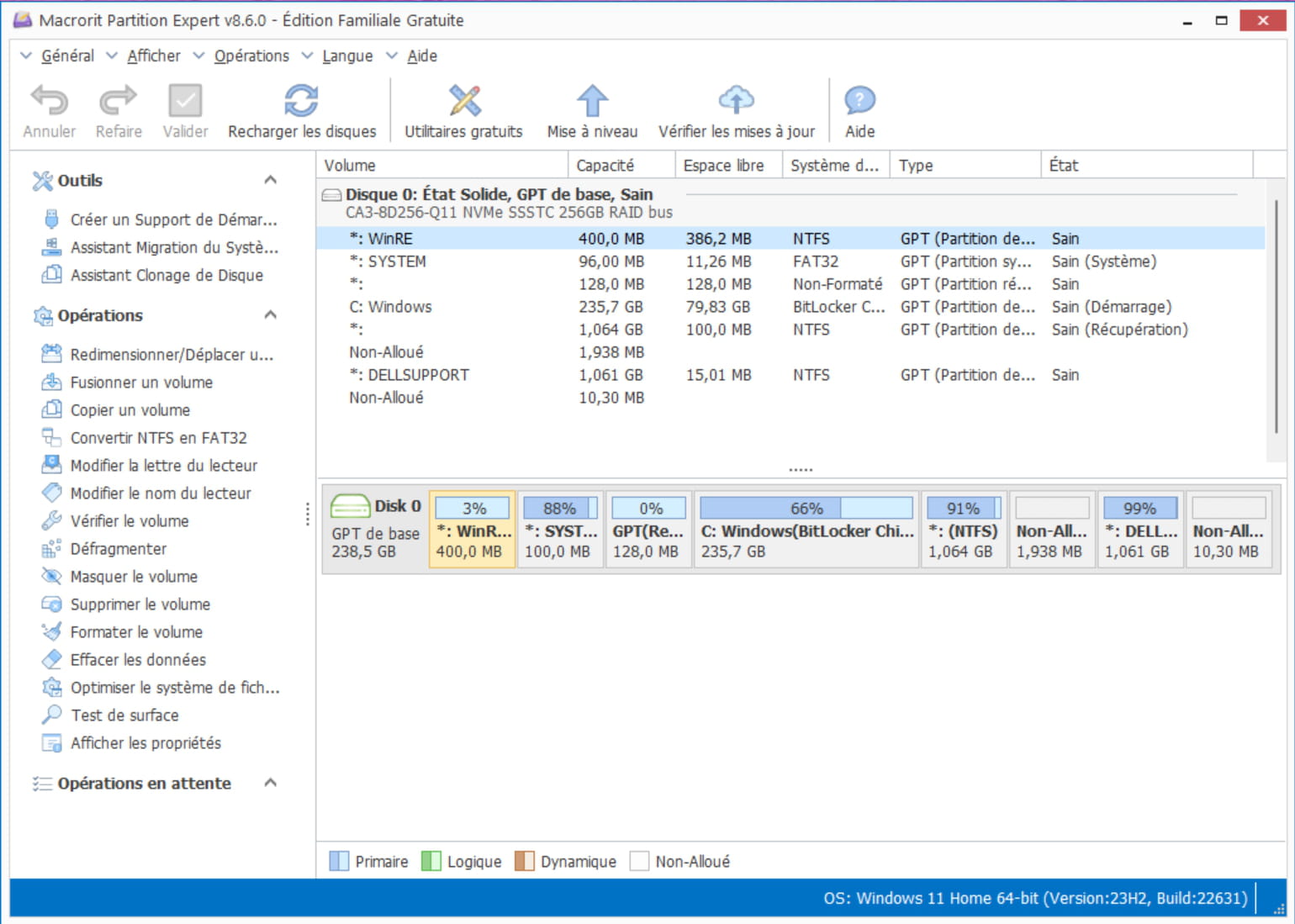Select Redimensionner/Déplacer un volume operation
Screen dimensions: 1295x924
coord(158,355)
